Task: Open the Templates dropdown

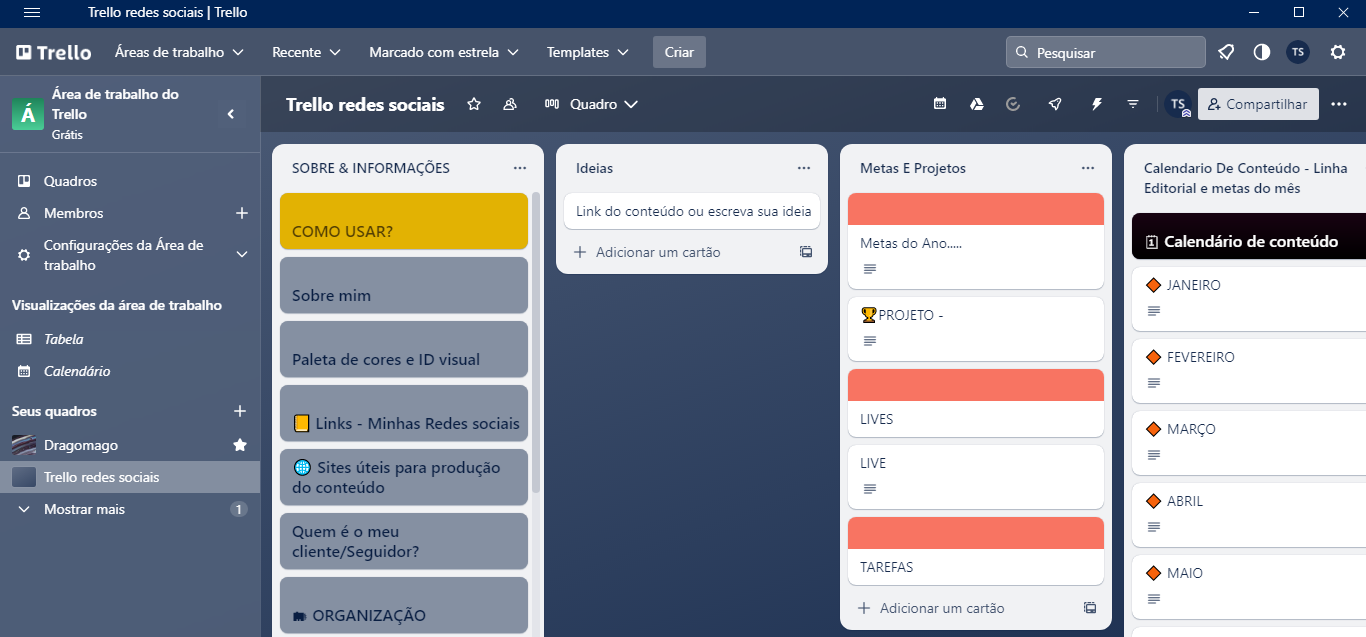Action: [x=588, y=52]
